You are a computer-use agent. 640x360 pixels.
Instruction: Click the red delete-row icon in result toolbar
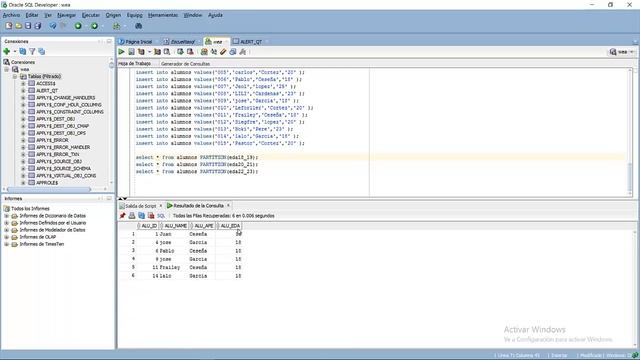point(151,216)
